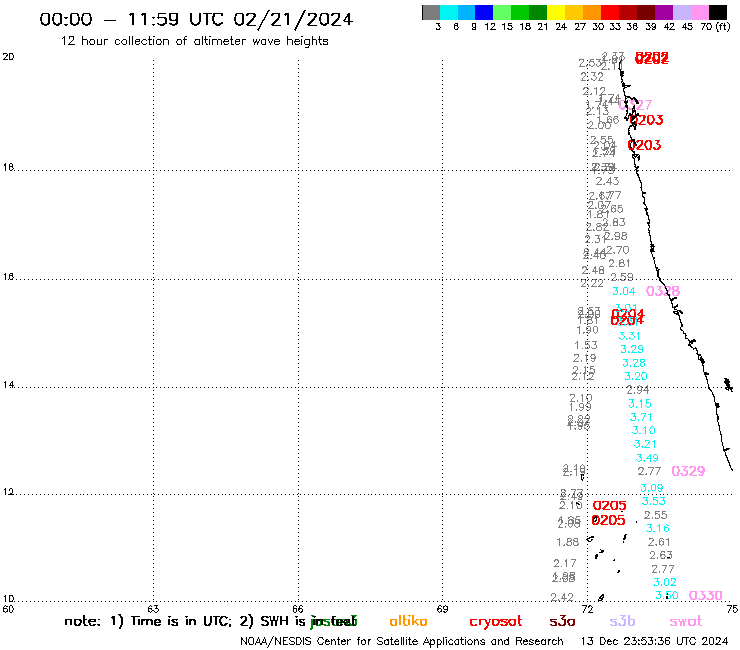Image resolution: width=740 pixels, height=650 pixels.
Task: Click the "s3b" satellite legend label
Action: click(622, 621)
